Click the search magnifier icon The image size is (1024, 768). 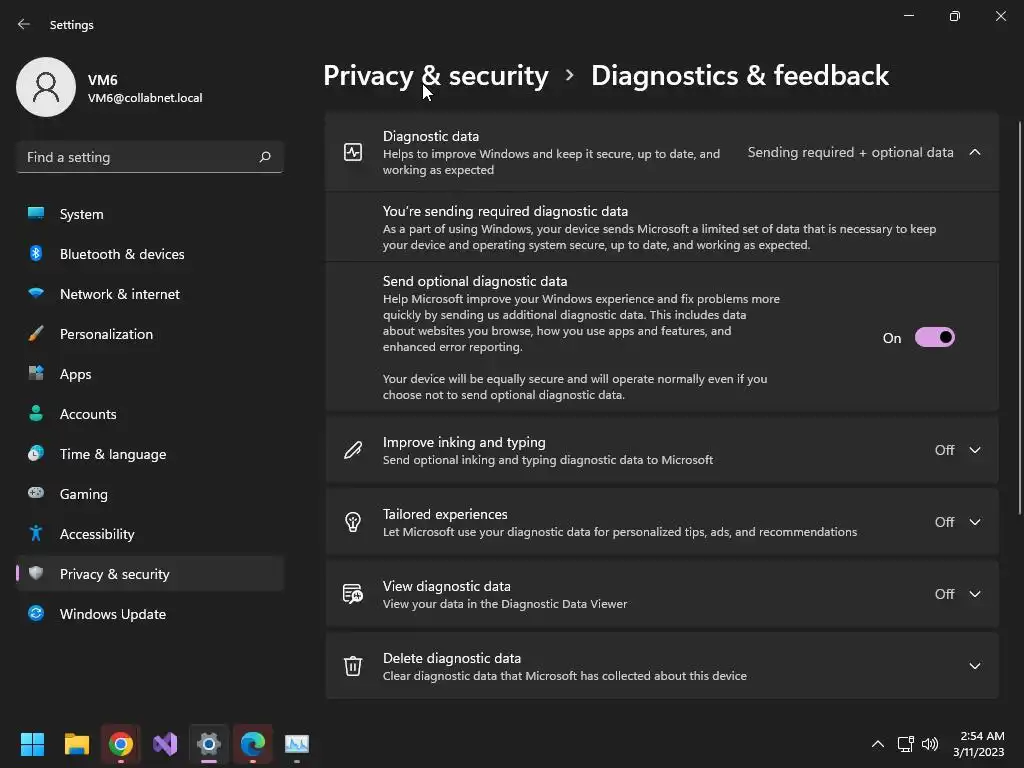(x=264, y=157)
